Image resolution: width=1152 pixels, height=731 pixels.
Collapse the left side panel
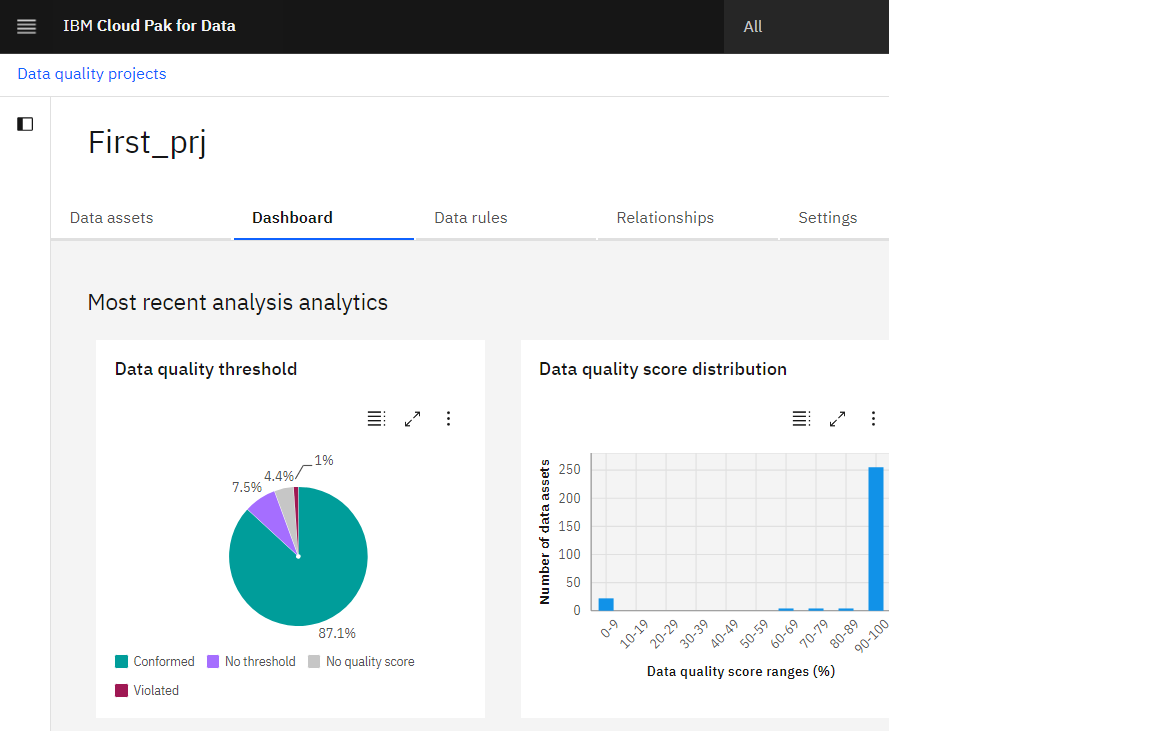(24, 123)
